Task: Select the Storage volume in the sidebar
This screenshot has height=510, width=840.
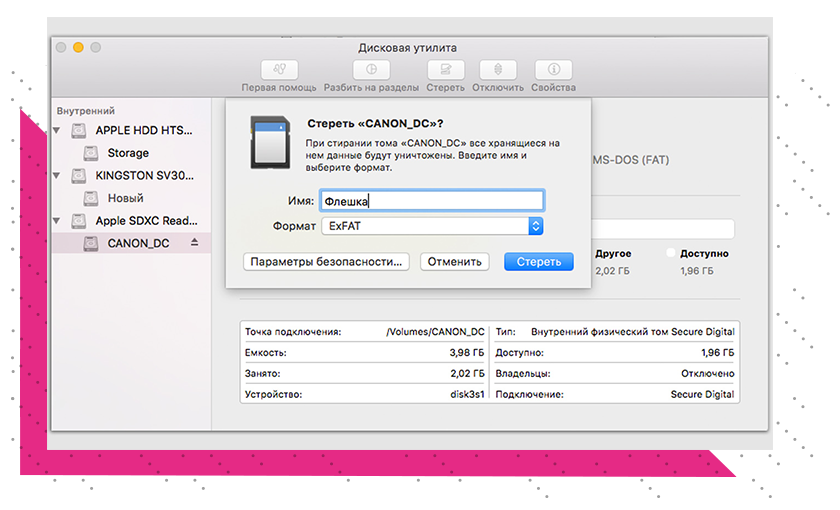Action: coord(128,153)
